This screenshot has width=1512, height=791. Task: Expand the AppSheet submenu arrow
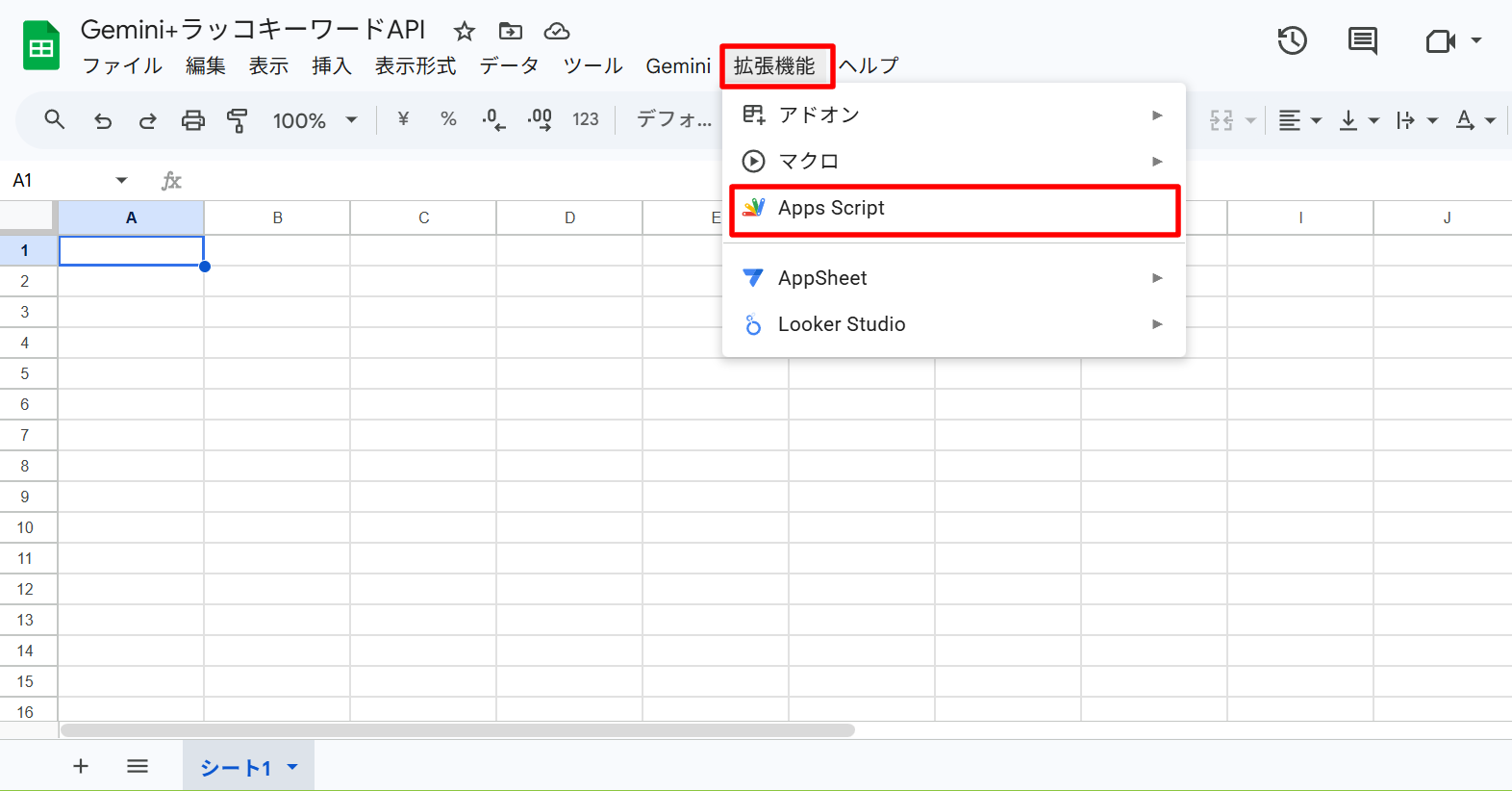(x=1157, y=278)
